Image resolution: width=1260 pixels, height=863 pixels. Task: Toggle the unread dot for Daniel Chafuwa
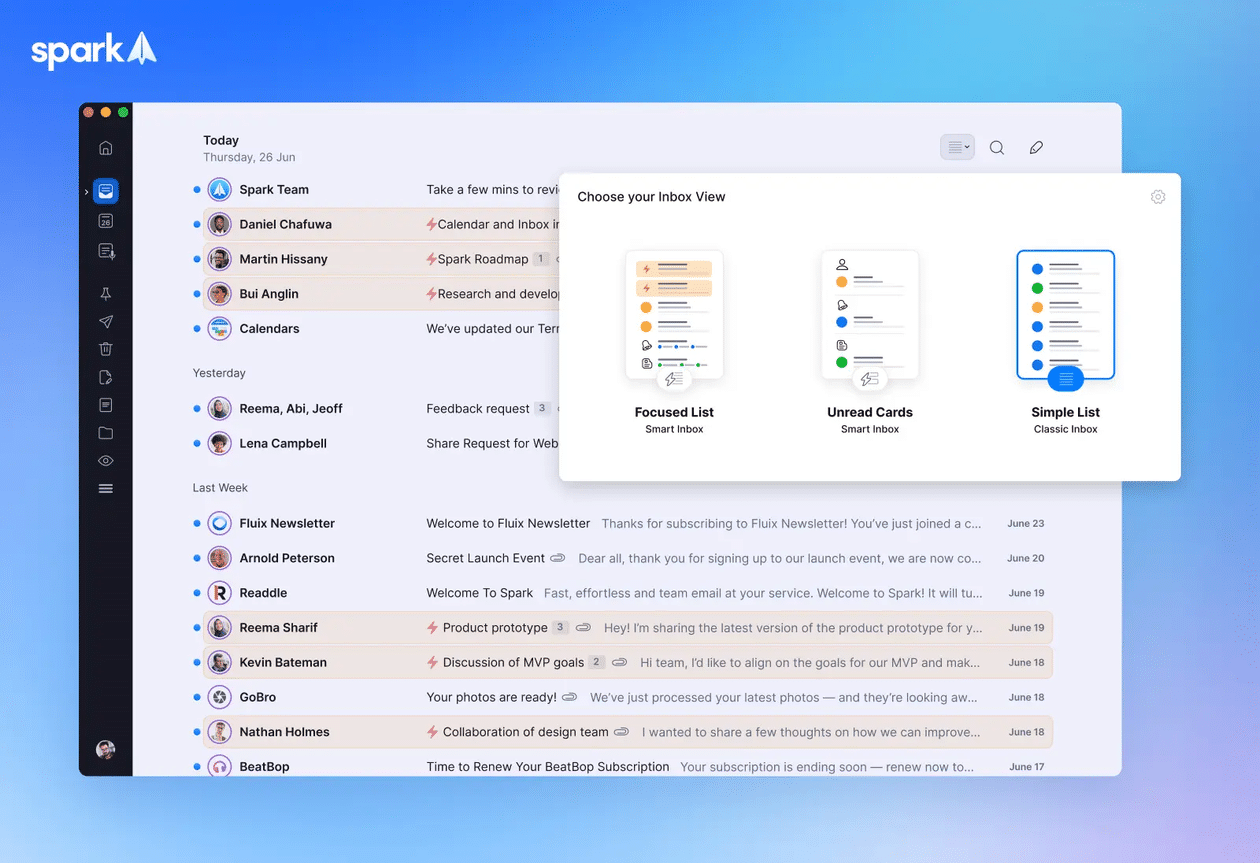click(197, 224)
